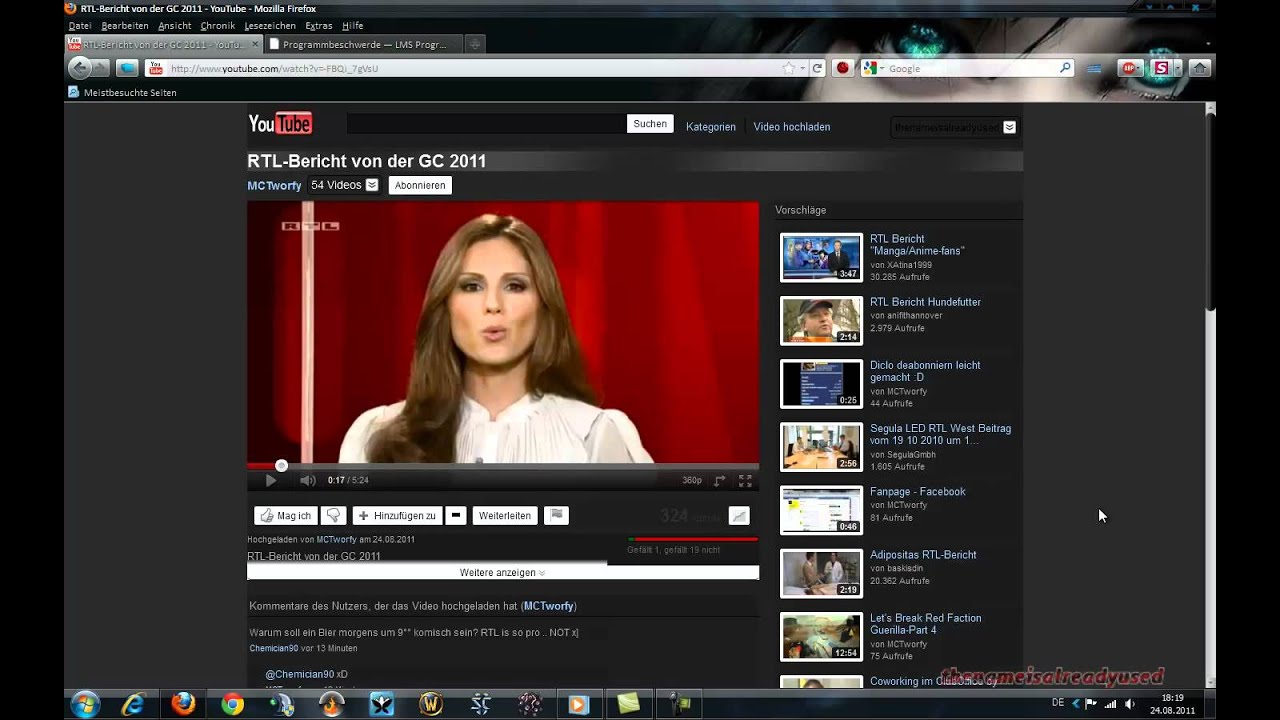
Task: Open the Bearbeiten menu
Action: 125,25
